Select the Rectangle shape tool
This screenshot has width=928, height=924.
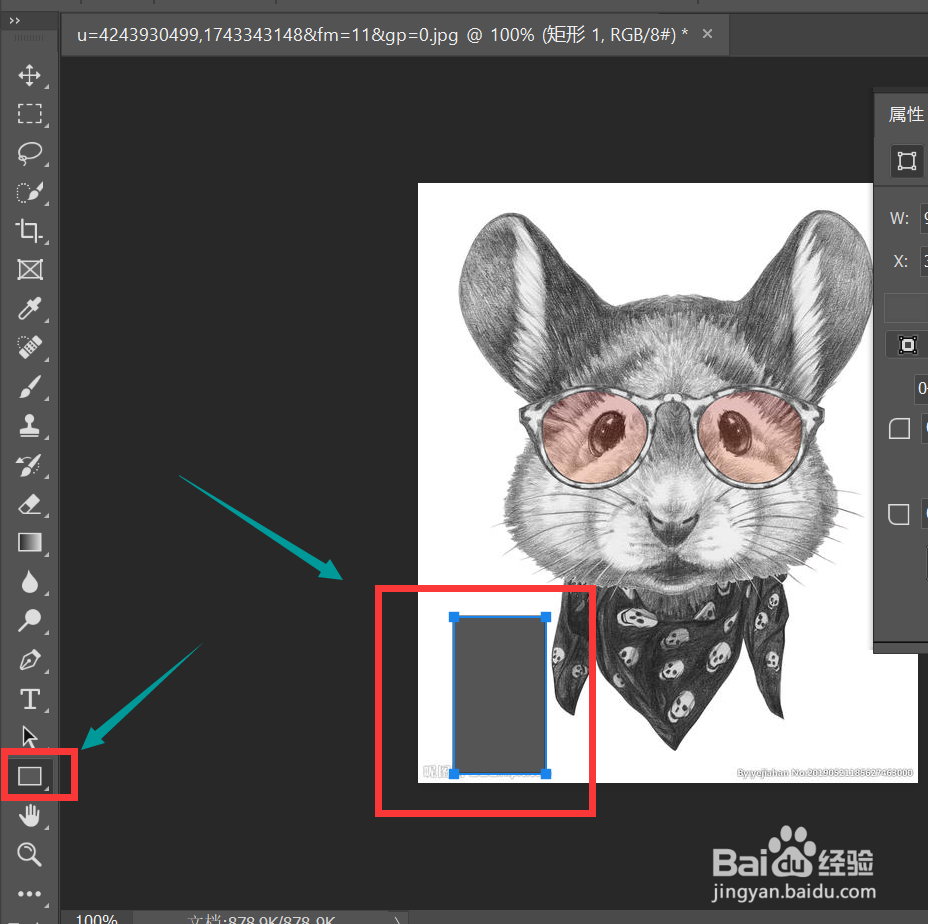[30, 776]
